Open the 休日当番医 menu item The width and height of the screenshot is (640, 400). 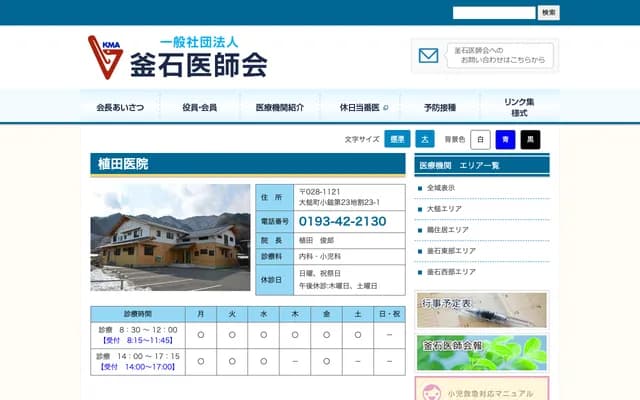pyautogui.click(x=360, y=107)
